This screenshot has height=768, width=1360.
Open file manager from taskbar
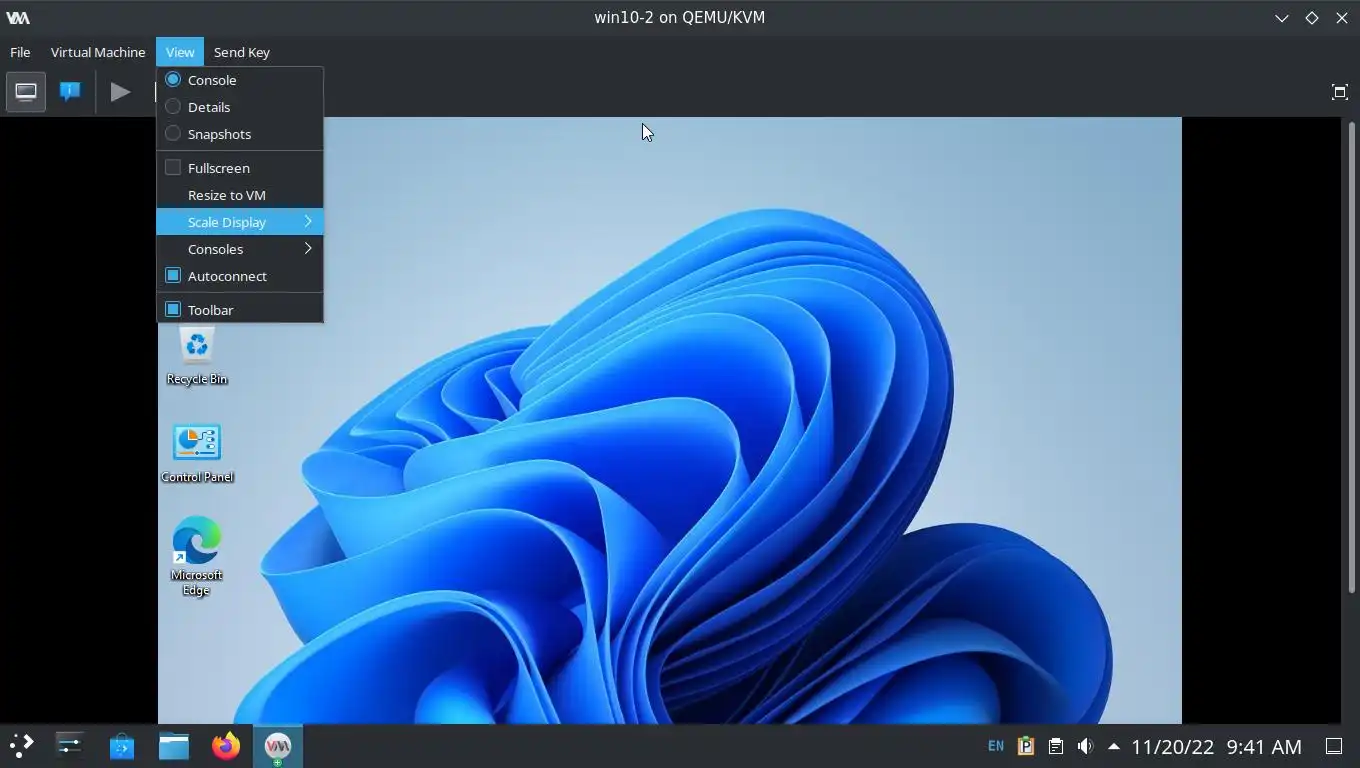pos(174,745)
